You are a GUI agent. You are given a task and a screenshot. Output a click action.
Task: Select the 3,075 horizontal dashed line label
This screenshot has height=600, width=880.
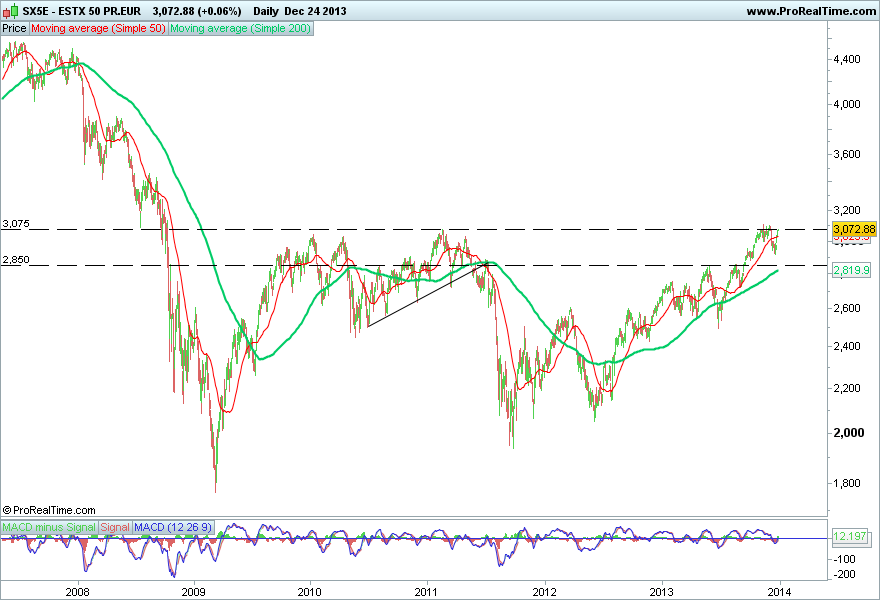point(16,223)
